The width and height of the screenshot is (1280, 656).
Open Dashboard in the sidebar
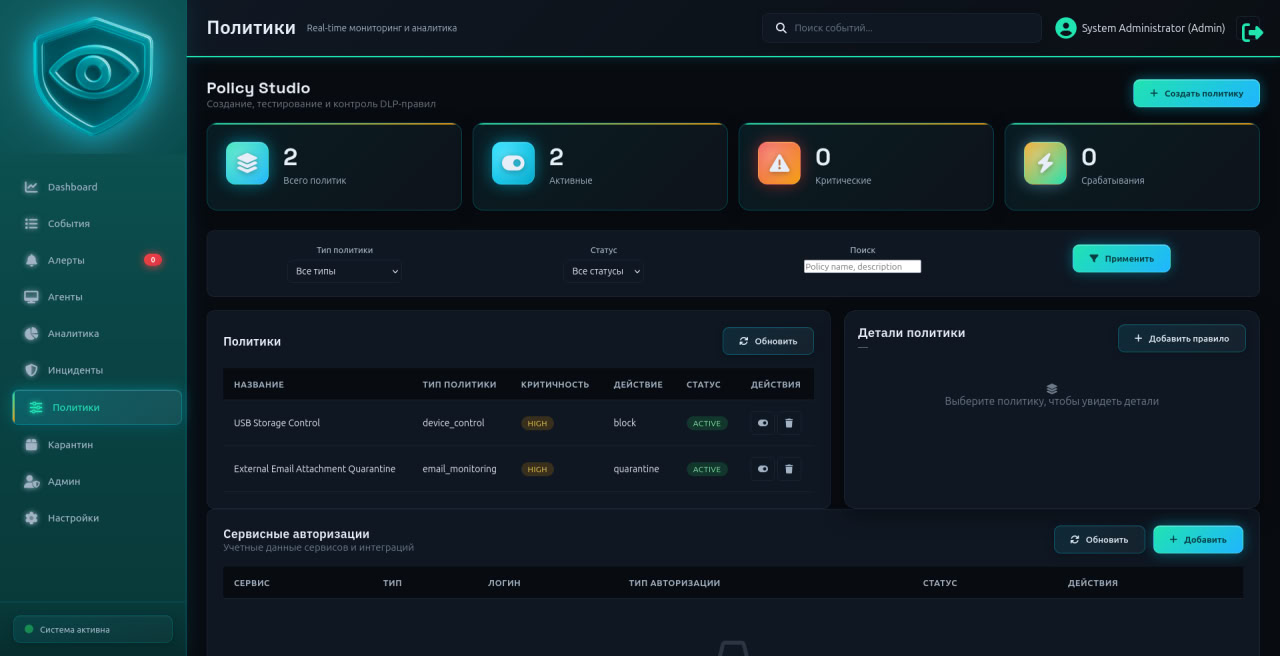click(x=97, y=187)
